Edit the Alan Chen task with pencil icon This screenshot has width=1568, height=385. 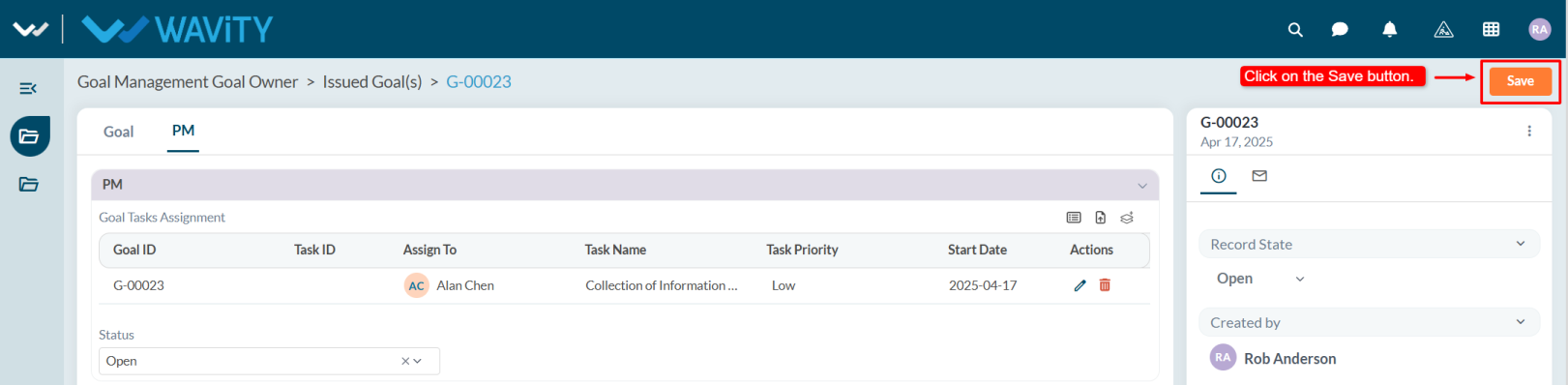[x=1080, y=285]
